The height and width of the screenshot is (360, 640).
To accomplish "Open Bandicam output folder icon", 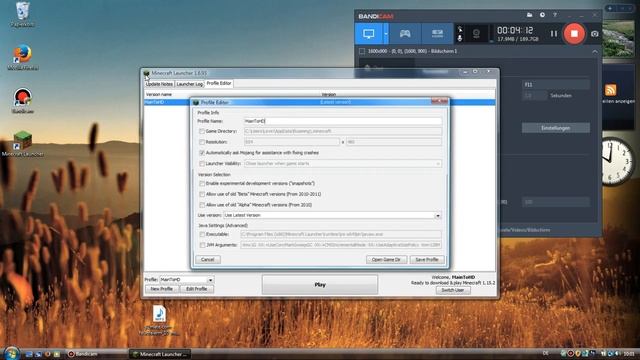I will pos(529,15).
